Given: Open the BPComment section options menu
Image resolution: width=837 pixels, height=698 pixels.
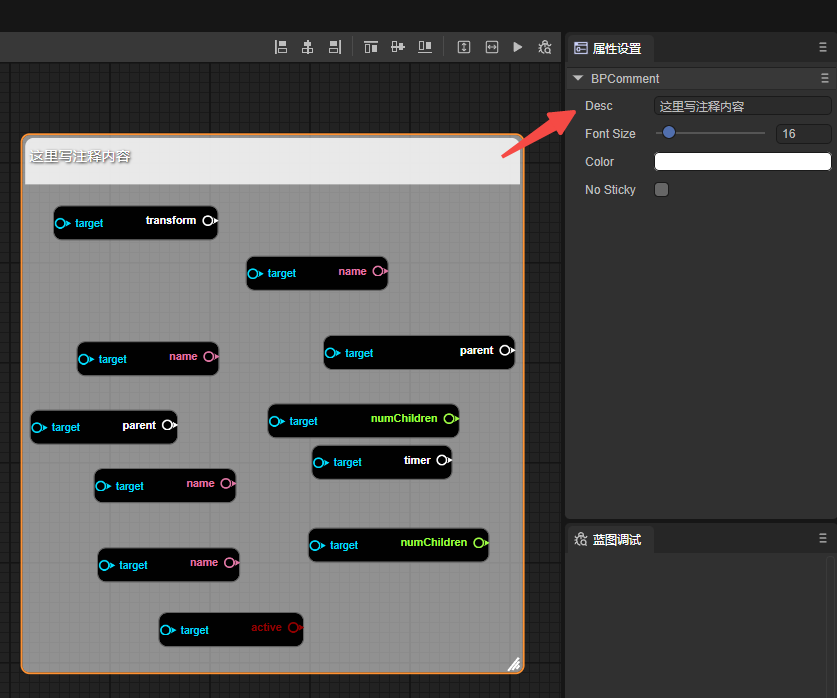Looking at the screenshot, I should tap(825, 78).
